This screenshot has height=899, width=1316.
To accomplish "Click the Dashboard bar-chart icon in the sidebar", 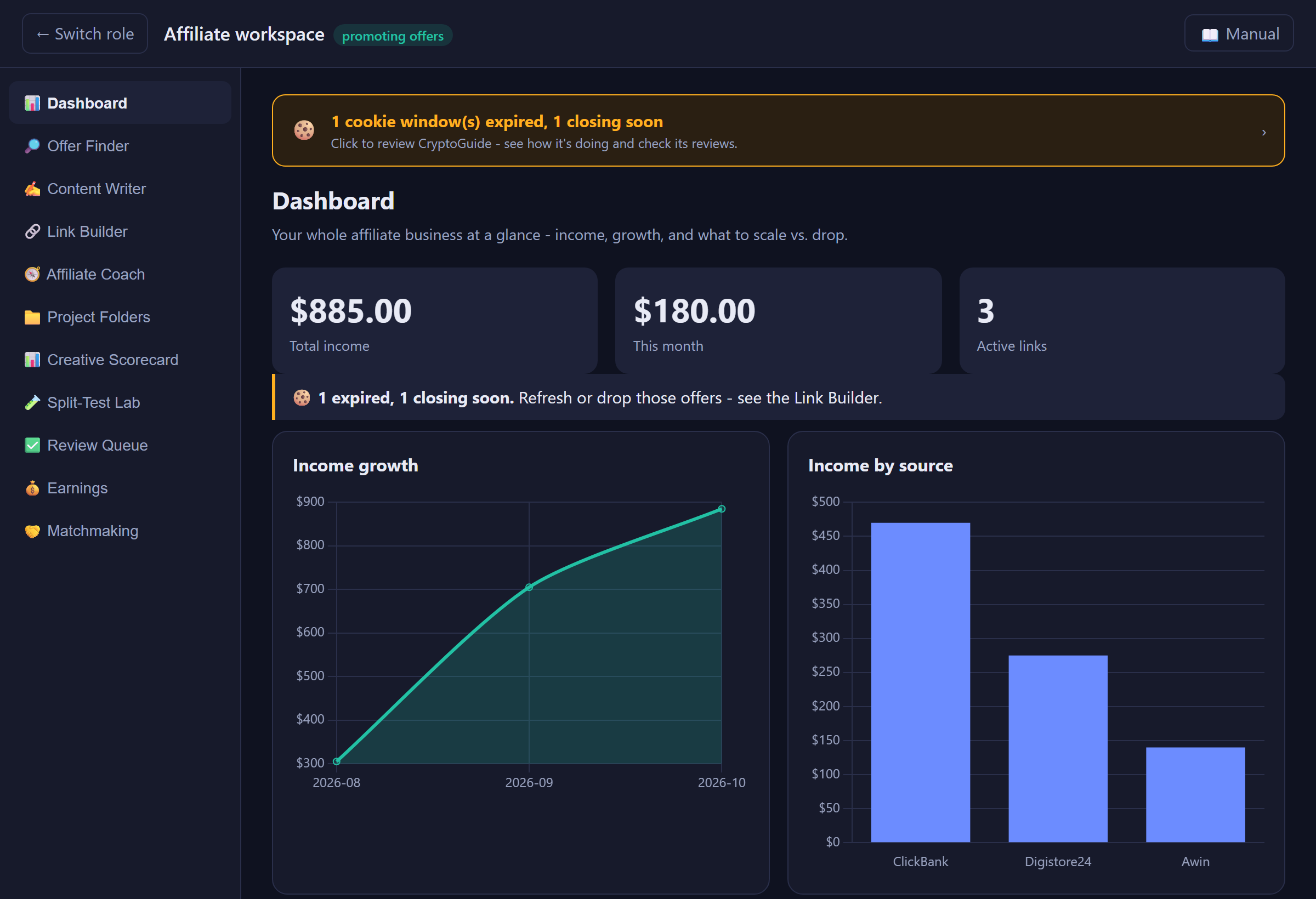I will (32, 103).
